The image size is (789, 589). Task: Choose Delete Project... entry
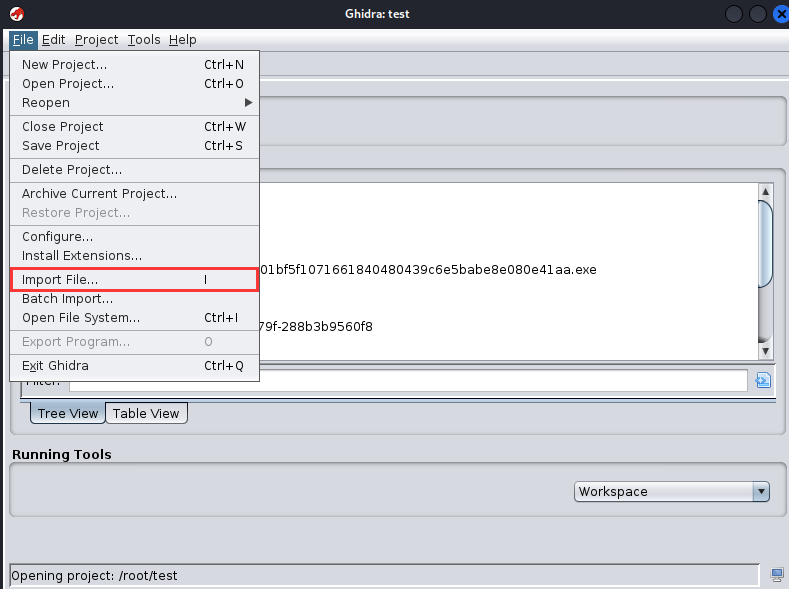(x=134, y=170)
